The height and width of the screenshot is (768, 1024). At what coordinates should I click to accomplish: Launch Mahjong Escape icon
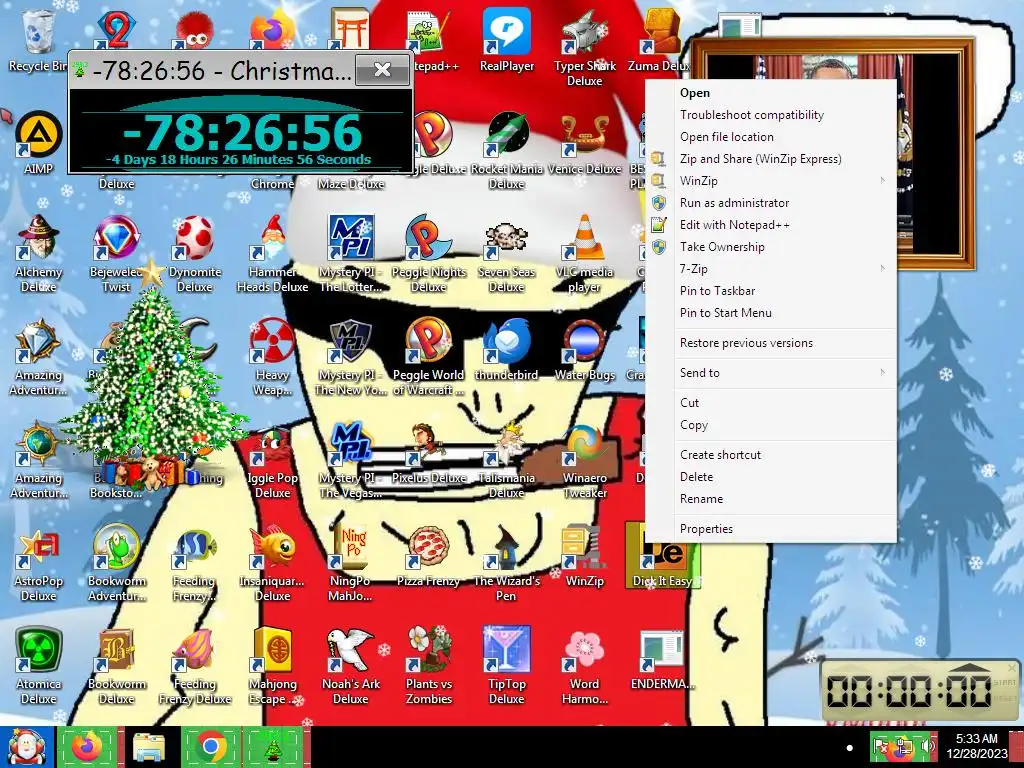click(272, 665)
